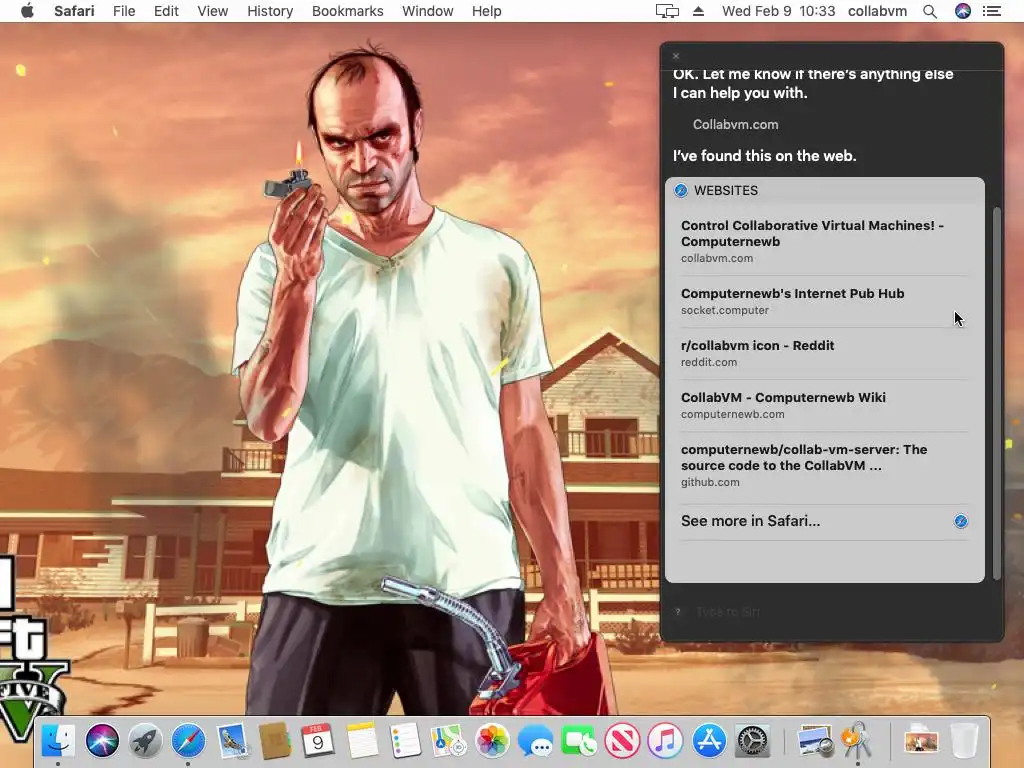This screenshot has width=1024, height=768.
Task: Open the Help menu
Action: [487, 11]
